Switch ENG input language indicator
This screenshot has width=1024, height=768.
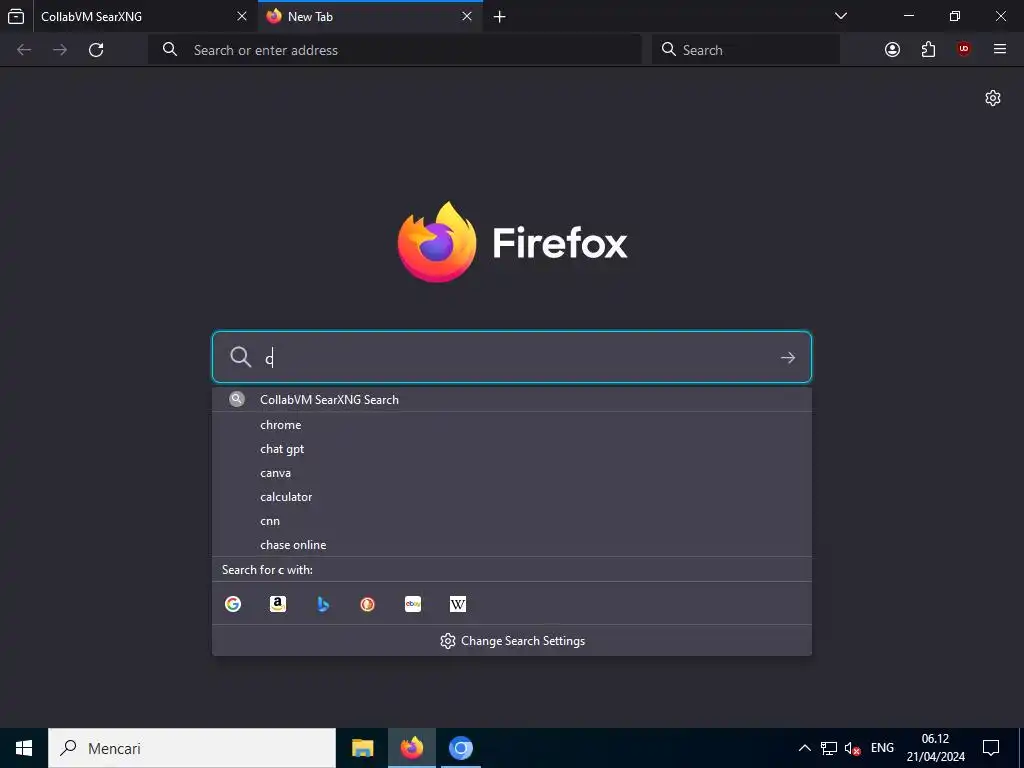pos(882,748)
